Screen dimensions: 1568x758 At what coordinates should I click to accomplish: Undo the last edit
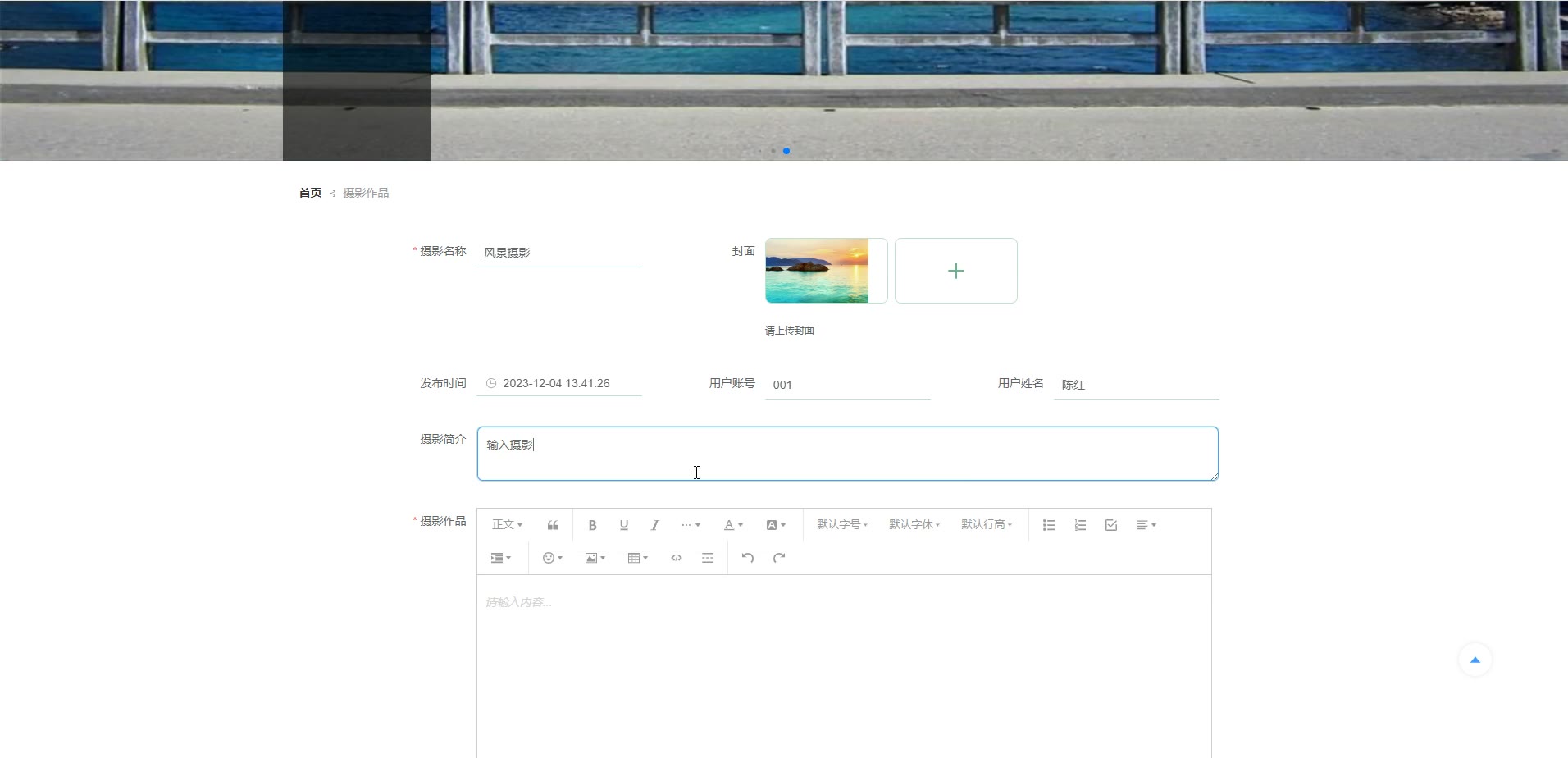coord(748,558)
